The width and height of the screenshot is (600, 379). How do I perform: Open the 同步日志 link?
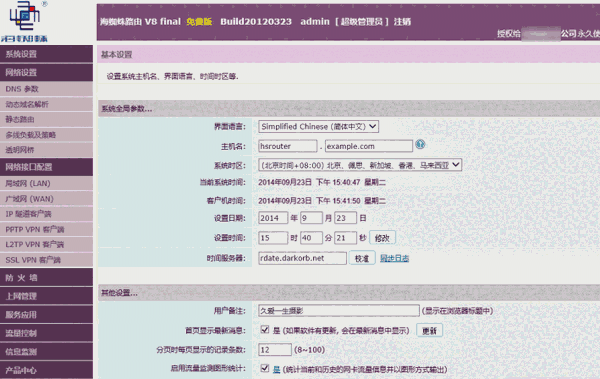395,258
